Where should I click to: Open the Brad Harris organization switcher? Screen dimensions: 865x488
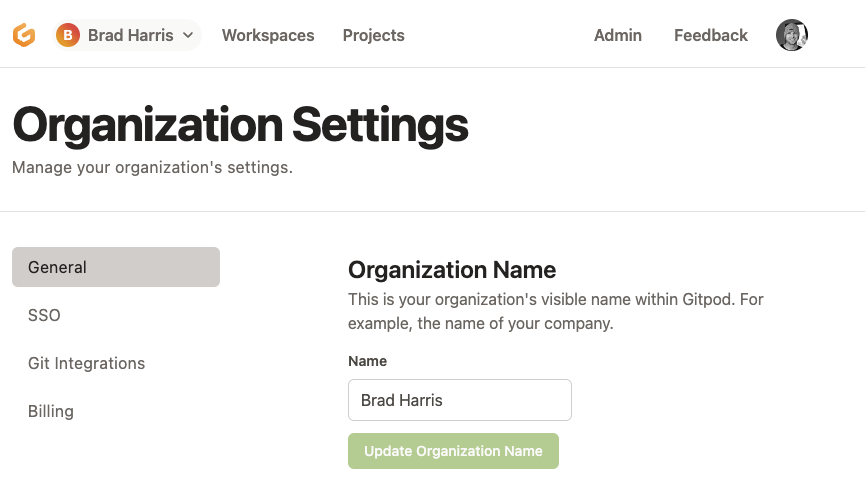click(127, 35)
